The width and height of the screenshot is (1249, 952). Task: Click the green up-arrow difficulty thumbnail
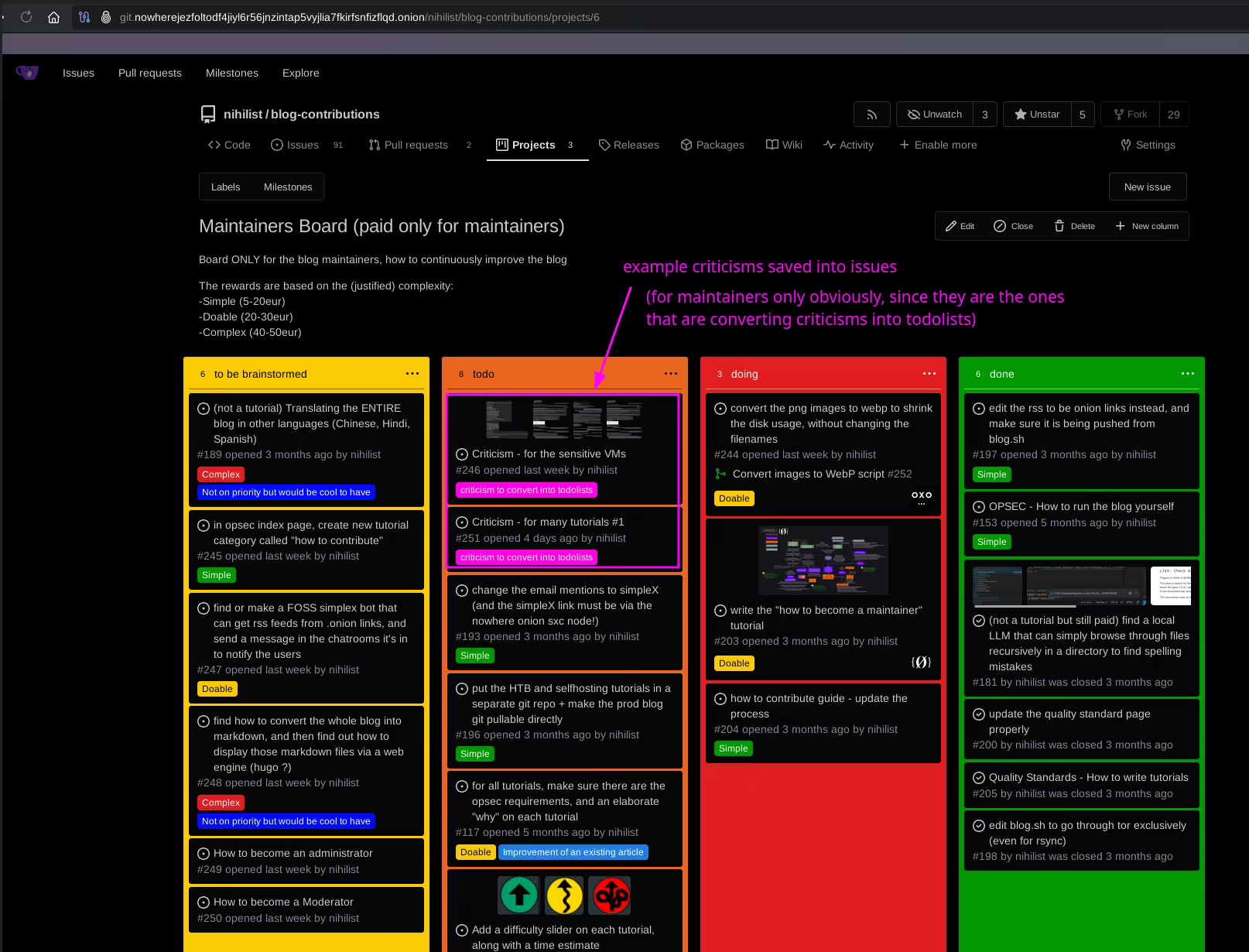coord(519,895)
